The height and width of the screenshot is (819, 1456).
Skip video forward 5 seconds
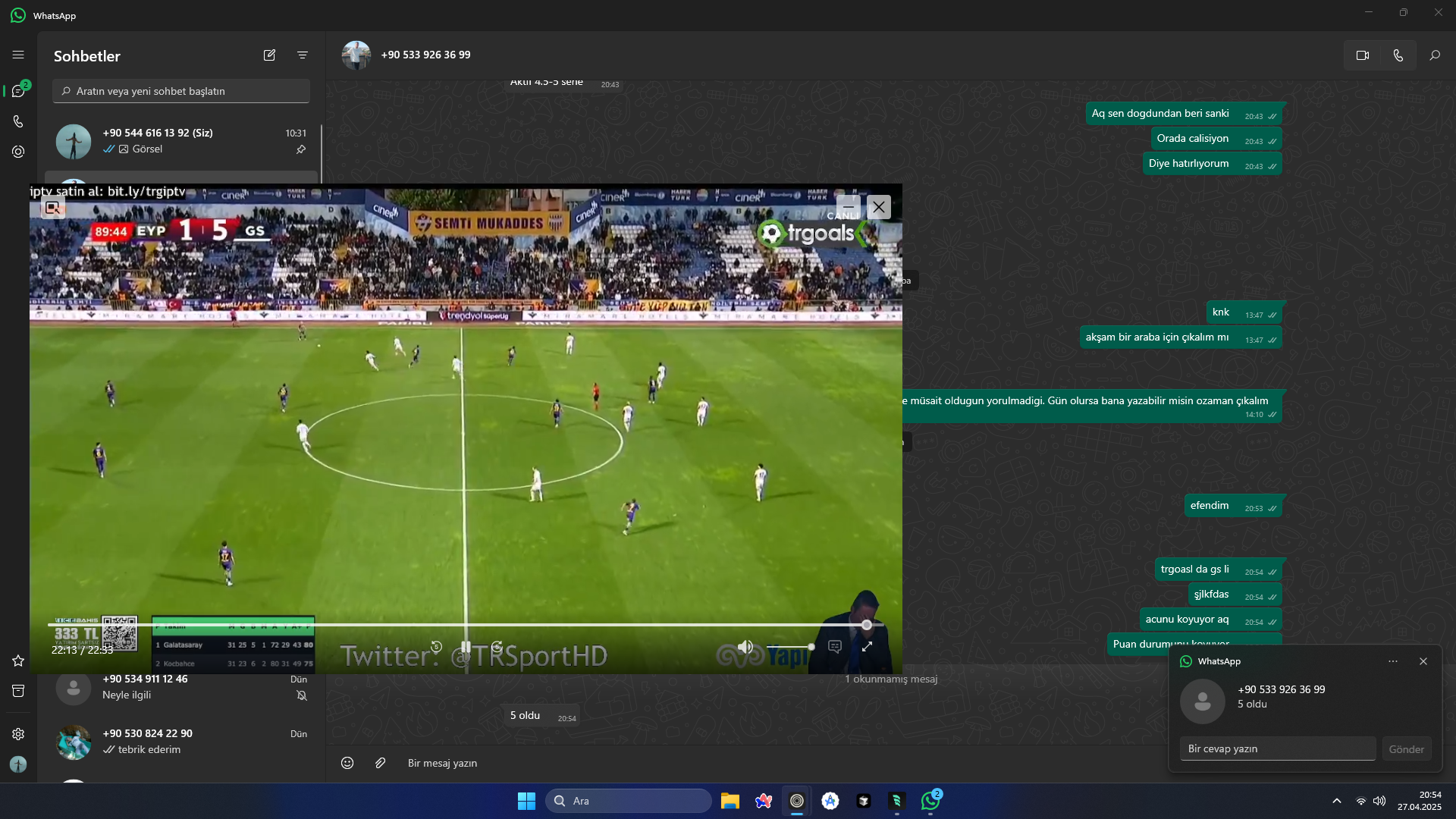(x=497, y=647)
